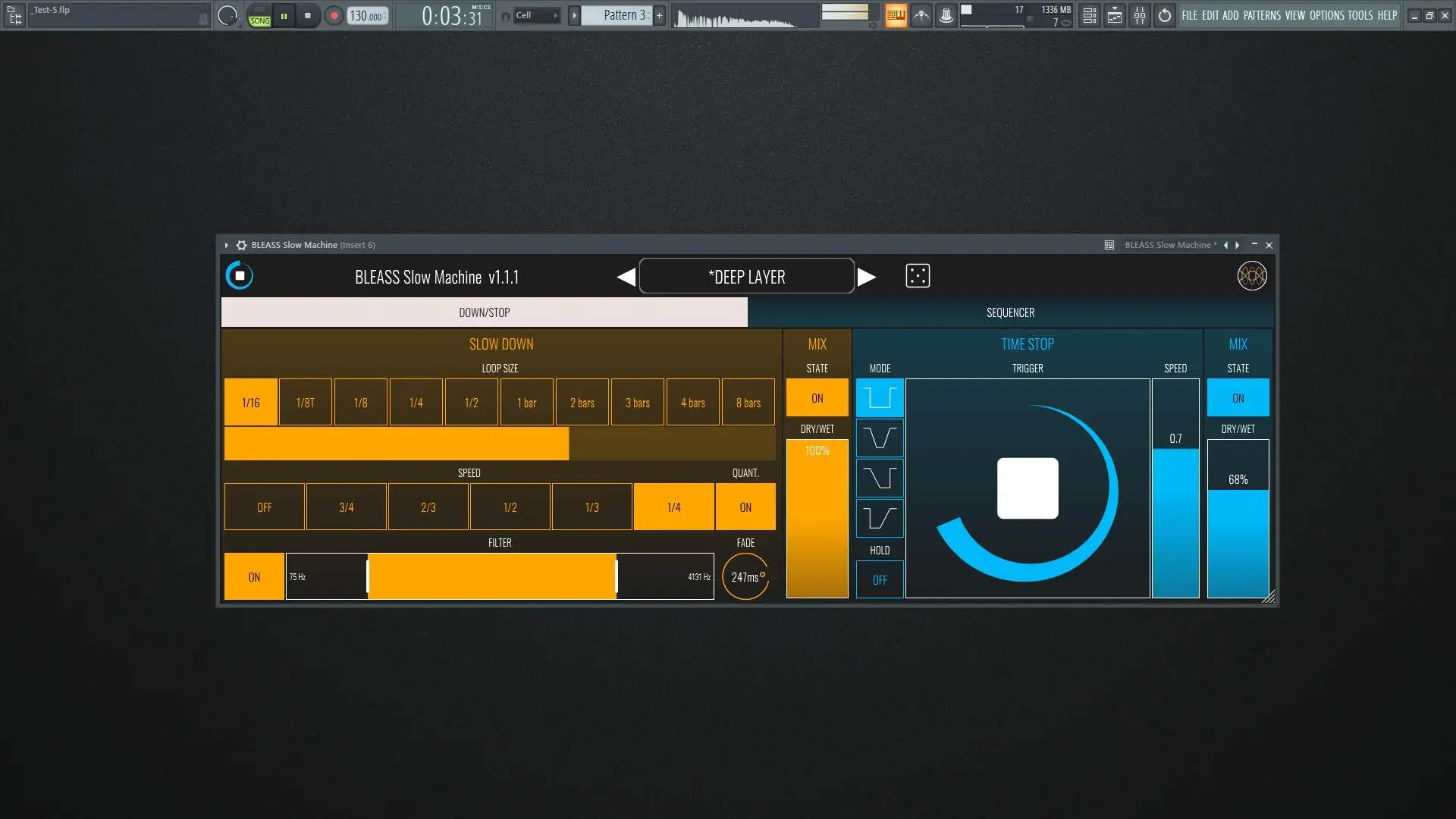Adjust the Time Stop Dry/Wet slider
1456x819 pixels.
click(1238, 519)
